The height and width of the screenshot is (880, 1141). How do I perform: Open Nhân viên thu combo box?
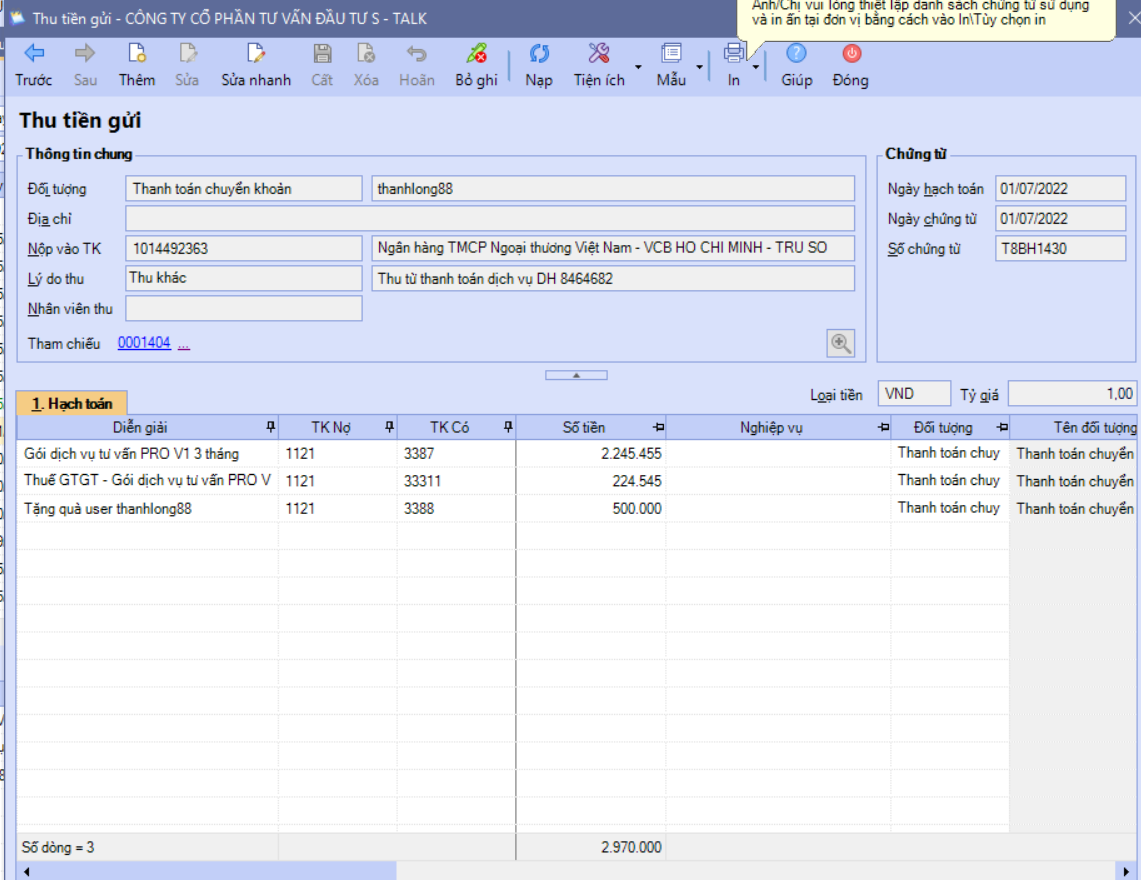[244, 309]
